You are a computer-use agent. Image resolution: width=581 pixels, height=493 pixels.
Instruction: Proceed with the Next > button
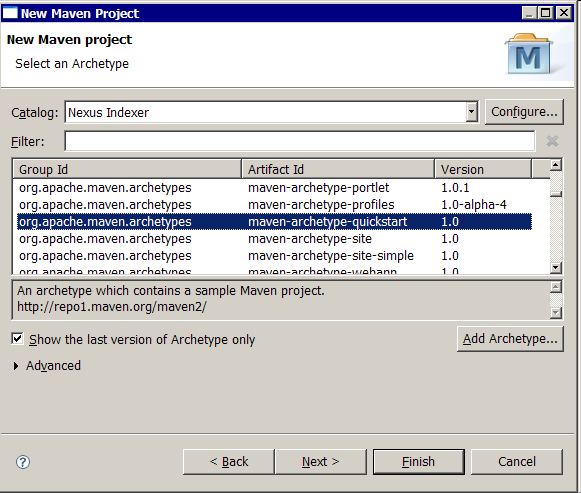pyautogui.click(x=321, y=462)
